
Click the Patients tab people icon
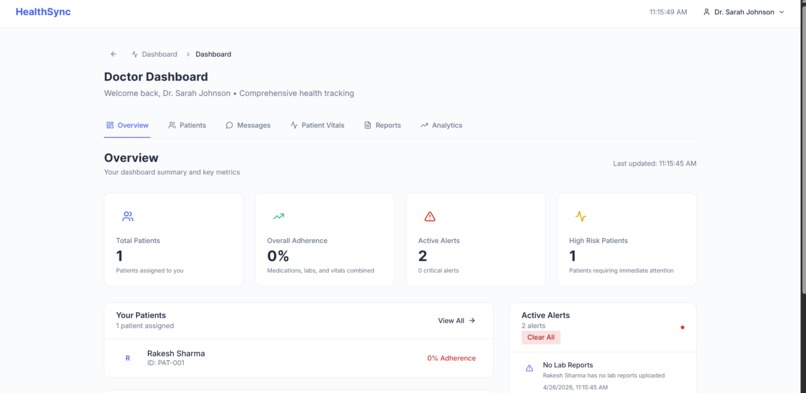172,125
